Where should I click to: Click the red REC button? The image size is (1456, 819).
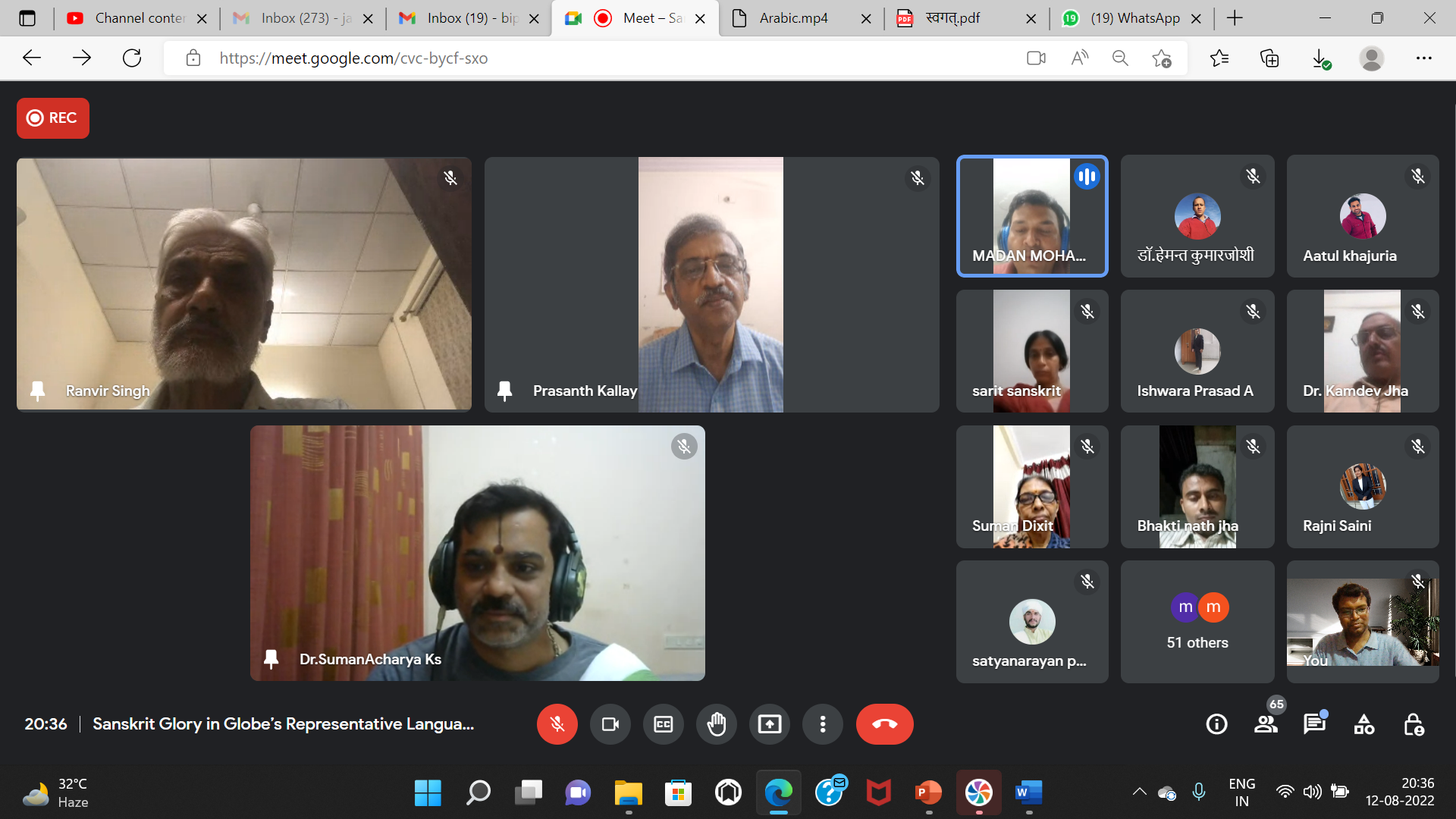tap(52, 118)
